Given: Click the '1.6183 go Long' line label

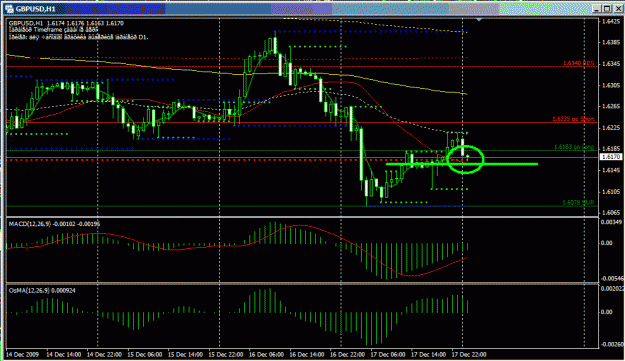Looking at the screenshot, I should coord(574,147).
